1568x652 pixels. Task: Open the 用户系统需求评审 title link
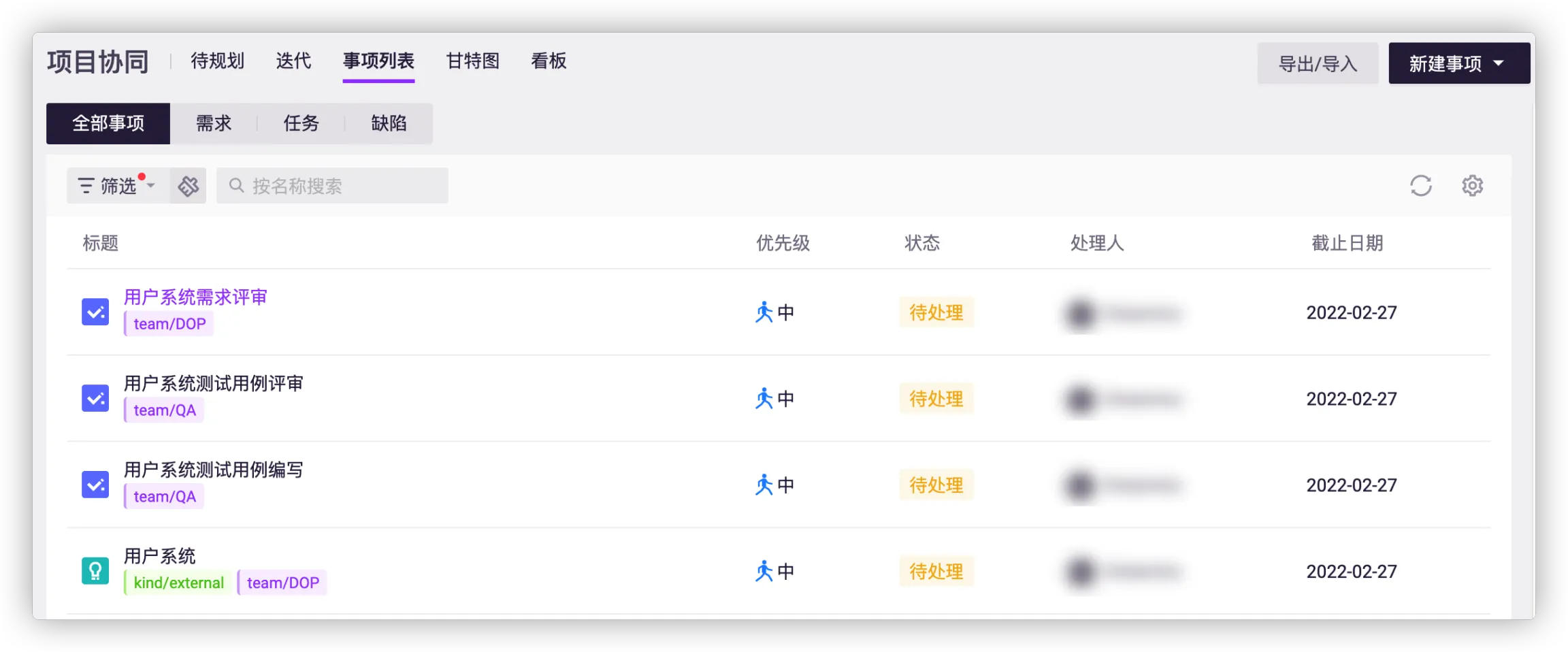pos(195,297)
